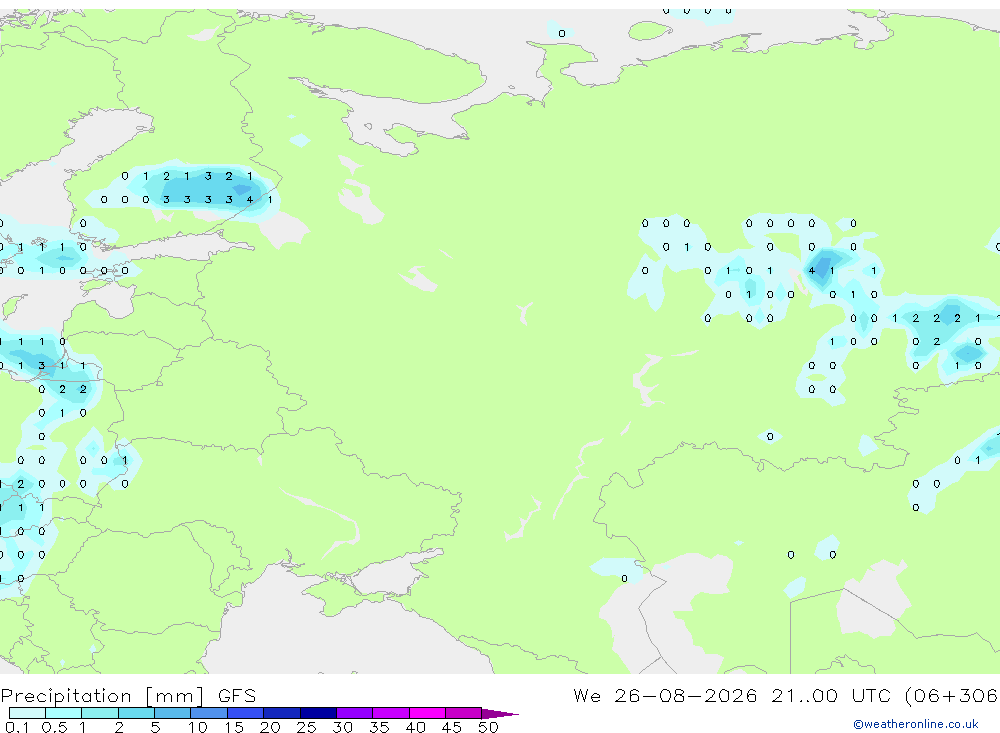Click the Precipitation [mm] GFS title
The height and width of the screenshot is (733, 1000).
pyautogui.click(x=128, y=695)
